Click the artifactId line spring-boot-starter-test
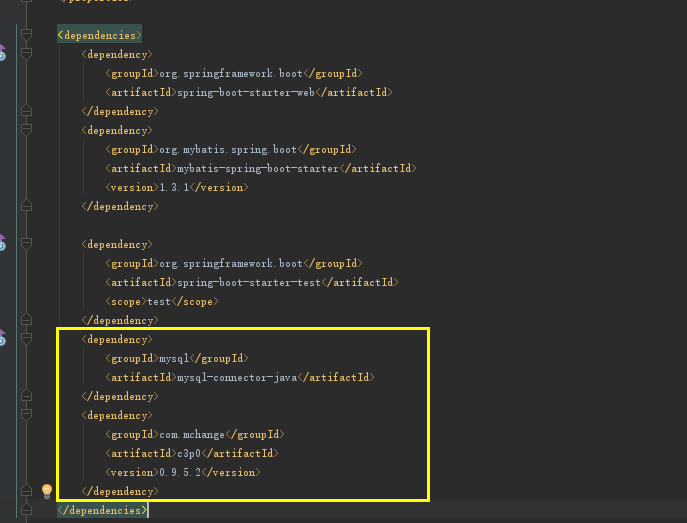This screenshot has width=687, height=523. [252, 283]
